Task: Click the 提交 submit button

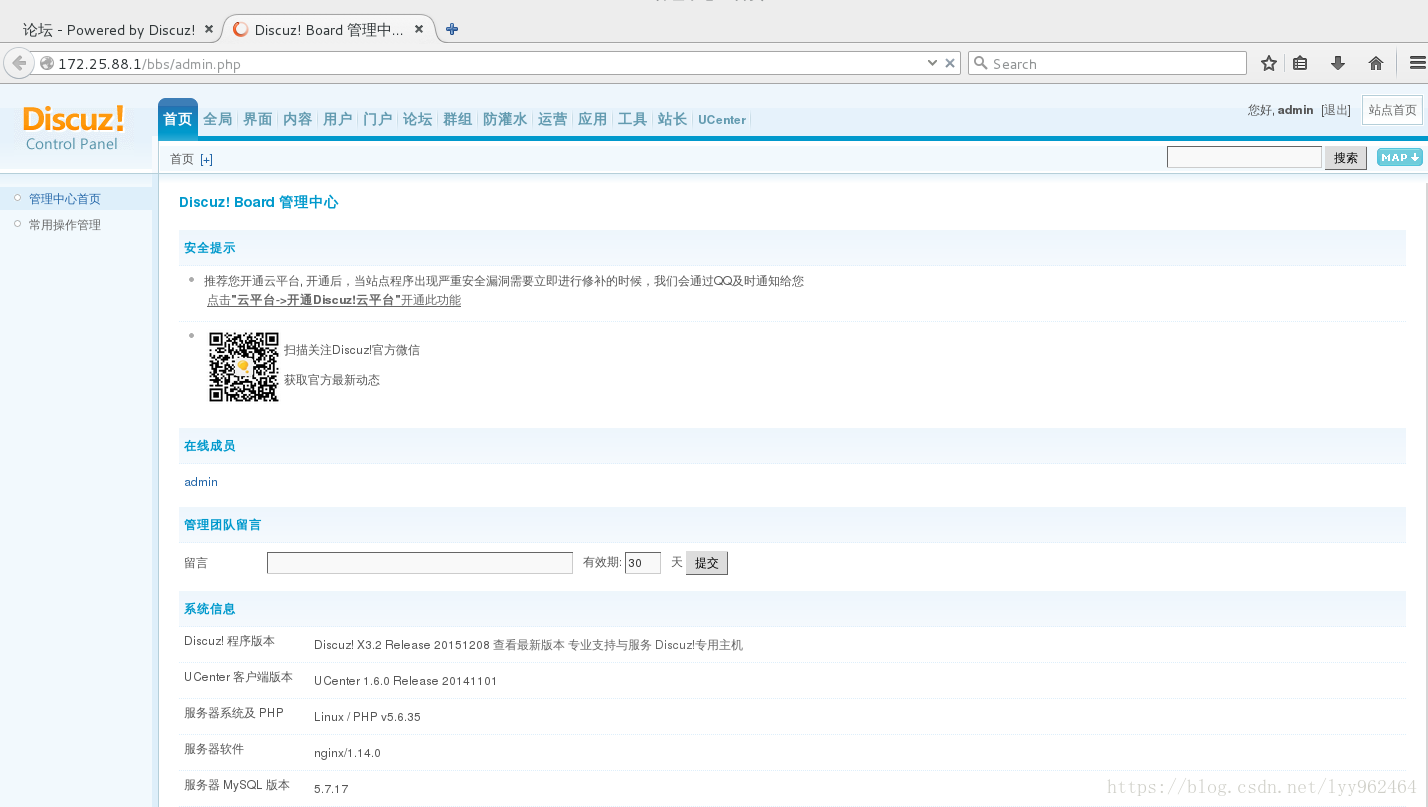Action: pyautogui.click(x=707, y=563)
